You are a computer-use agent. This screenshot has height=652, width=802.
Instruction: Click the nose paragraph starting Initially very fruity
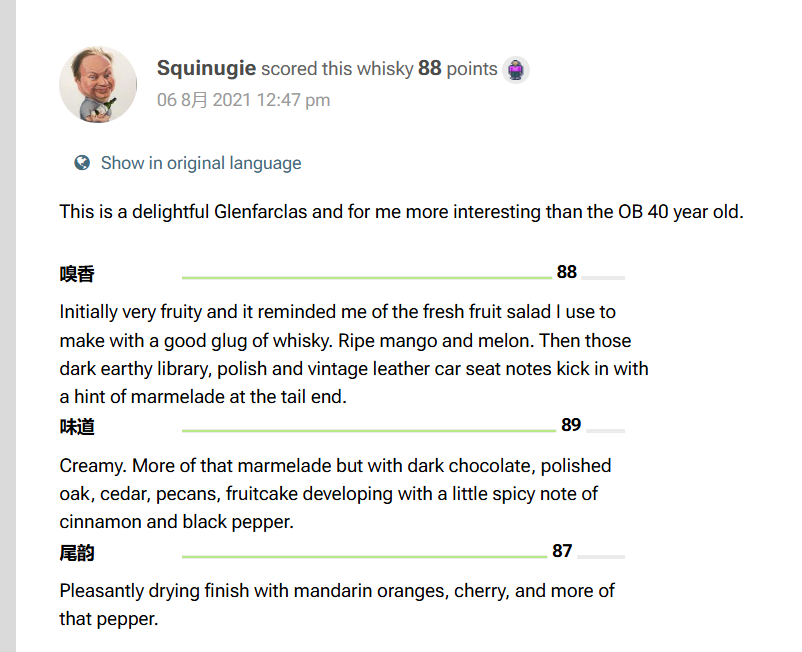[354, 354]
